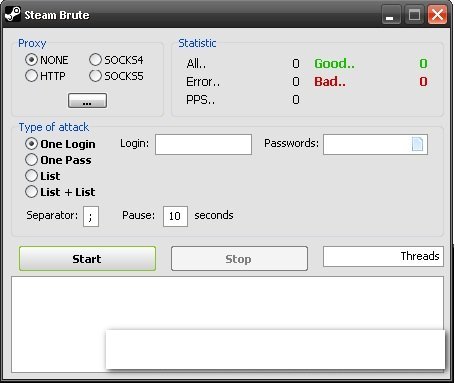Click the 'seconds' label after Pause
Image resolution: width=455 pixels, height=383 pixels.
214,215
